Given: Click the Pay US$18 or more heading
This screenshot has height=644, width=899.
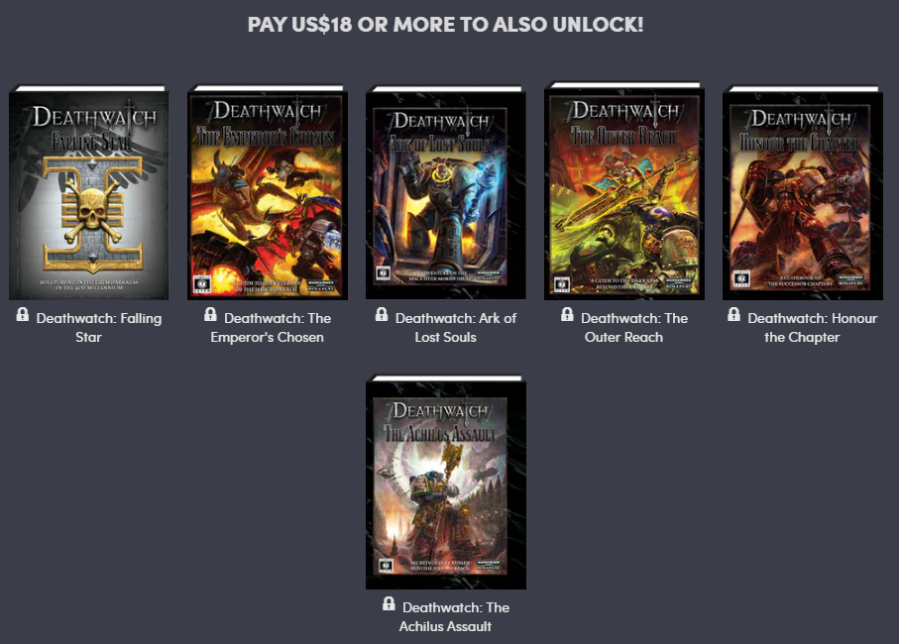Looking at the screenshot, I should pos(445,25).
